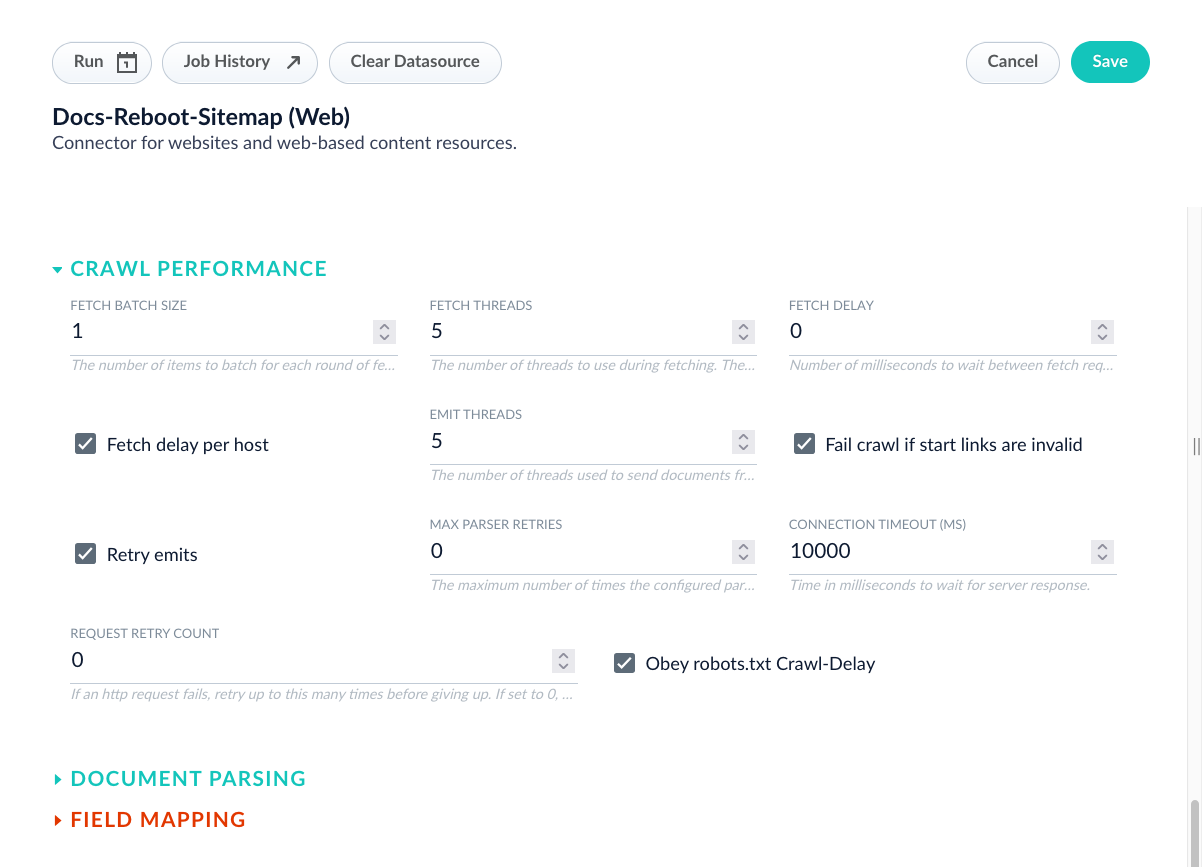Click the Fetch Threads stepper arrows
This screenshot has width=1202, height=867.
tap(743, 332)
